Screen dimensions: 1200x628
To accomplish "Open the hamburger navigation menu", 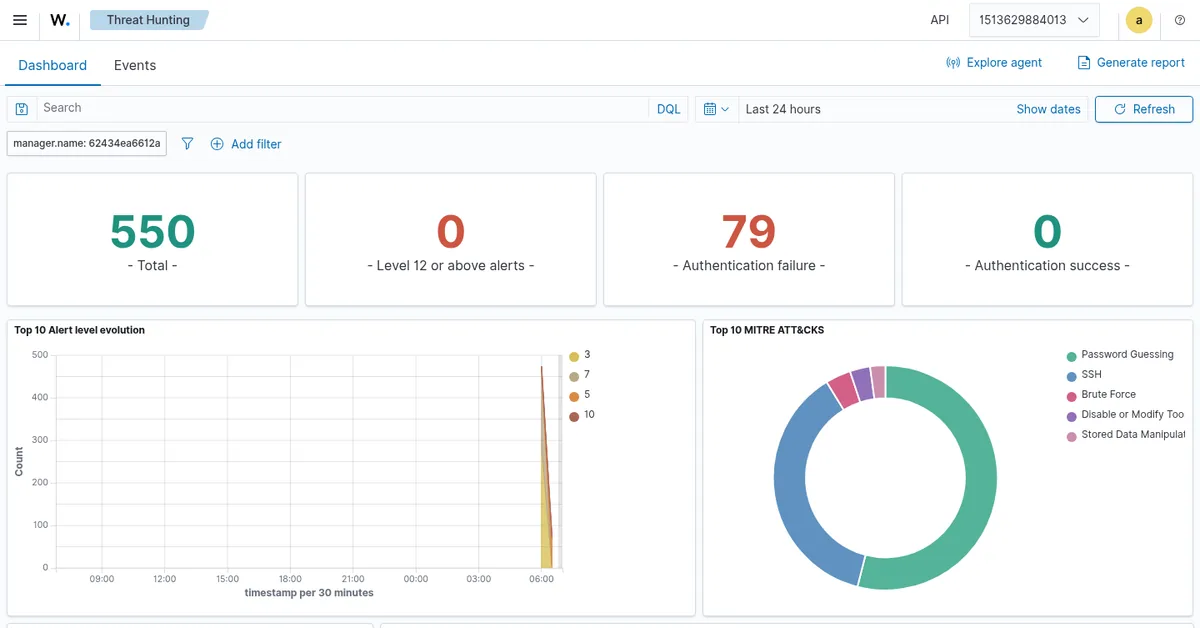I will 20,20.
